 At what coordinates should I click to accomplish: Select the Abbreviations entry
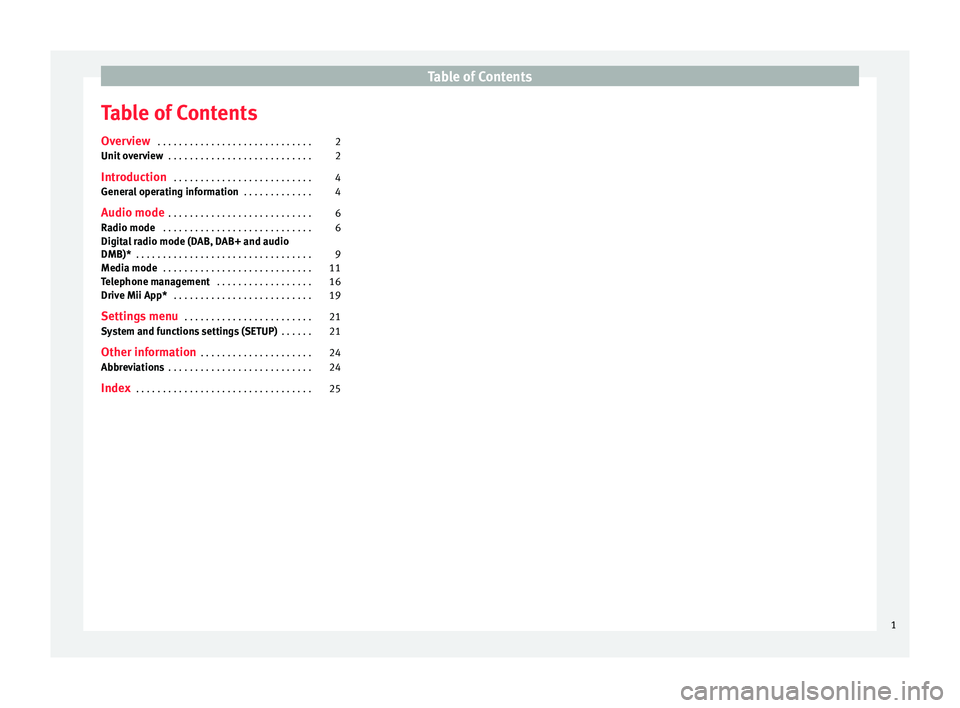[x=133, y=368]
